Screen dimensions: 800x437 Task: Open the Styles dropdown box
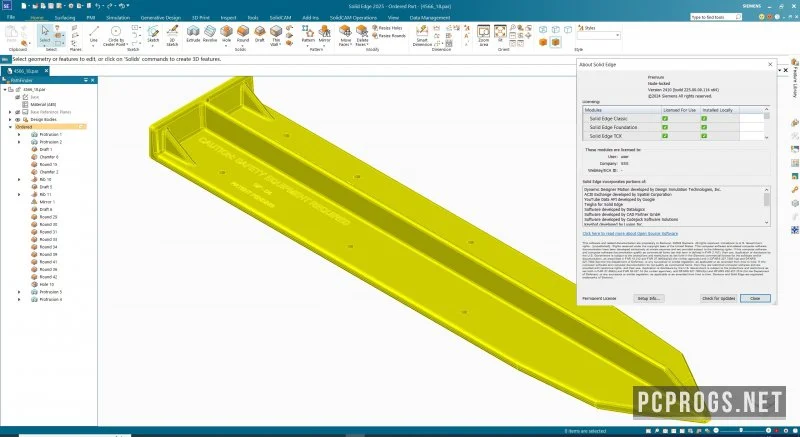coord(599,36)
